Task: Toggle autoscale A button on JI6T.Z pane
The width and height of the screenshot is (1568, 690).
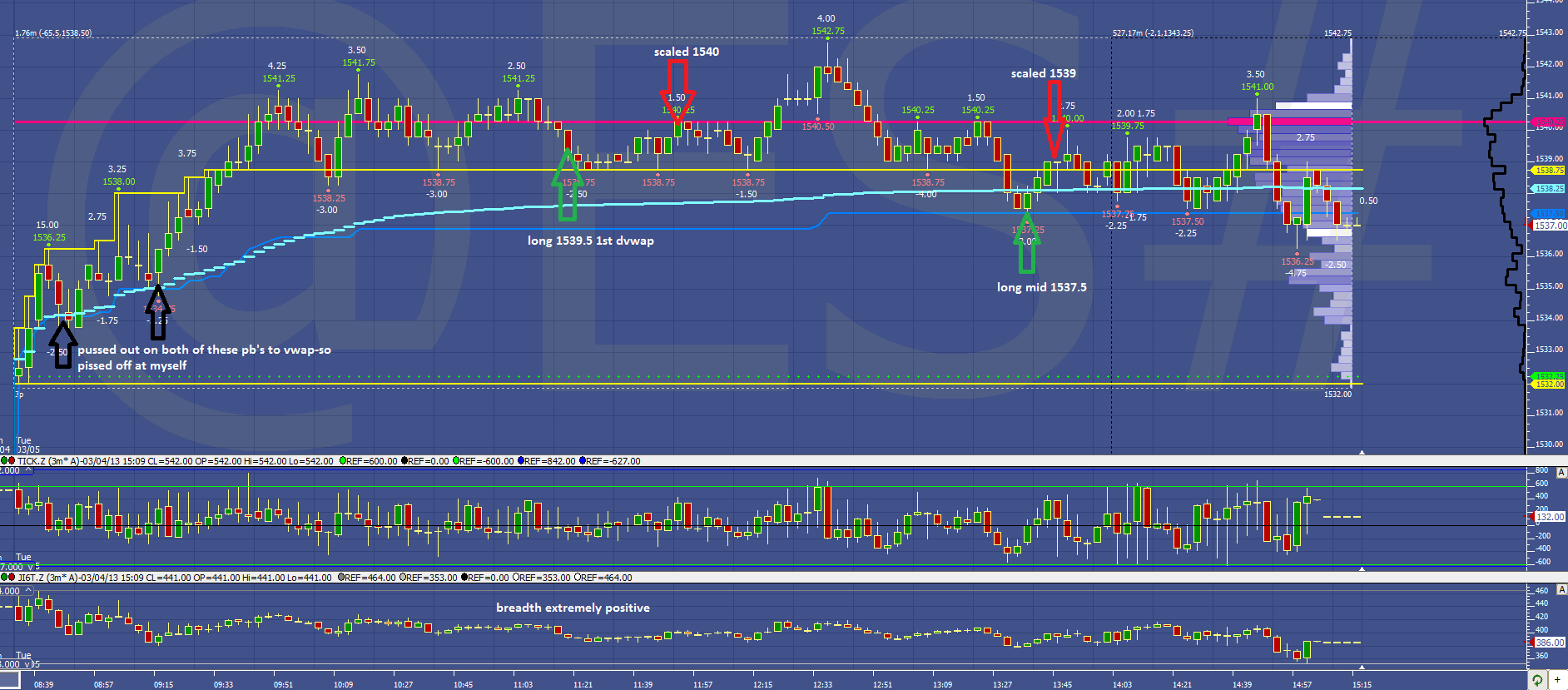Action: tap(1561, 589)
